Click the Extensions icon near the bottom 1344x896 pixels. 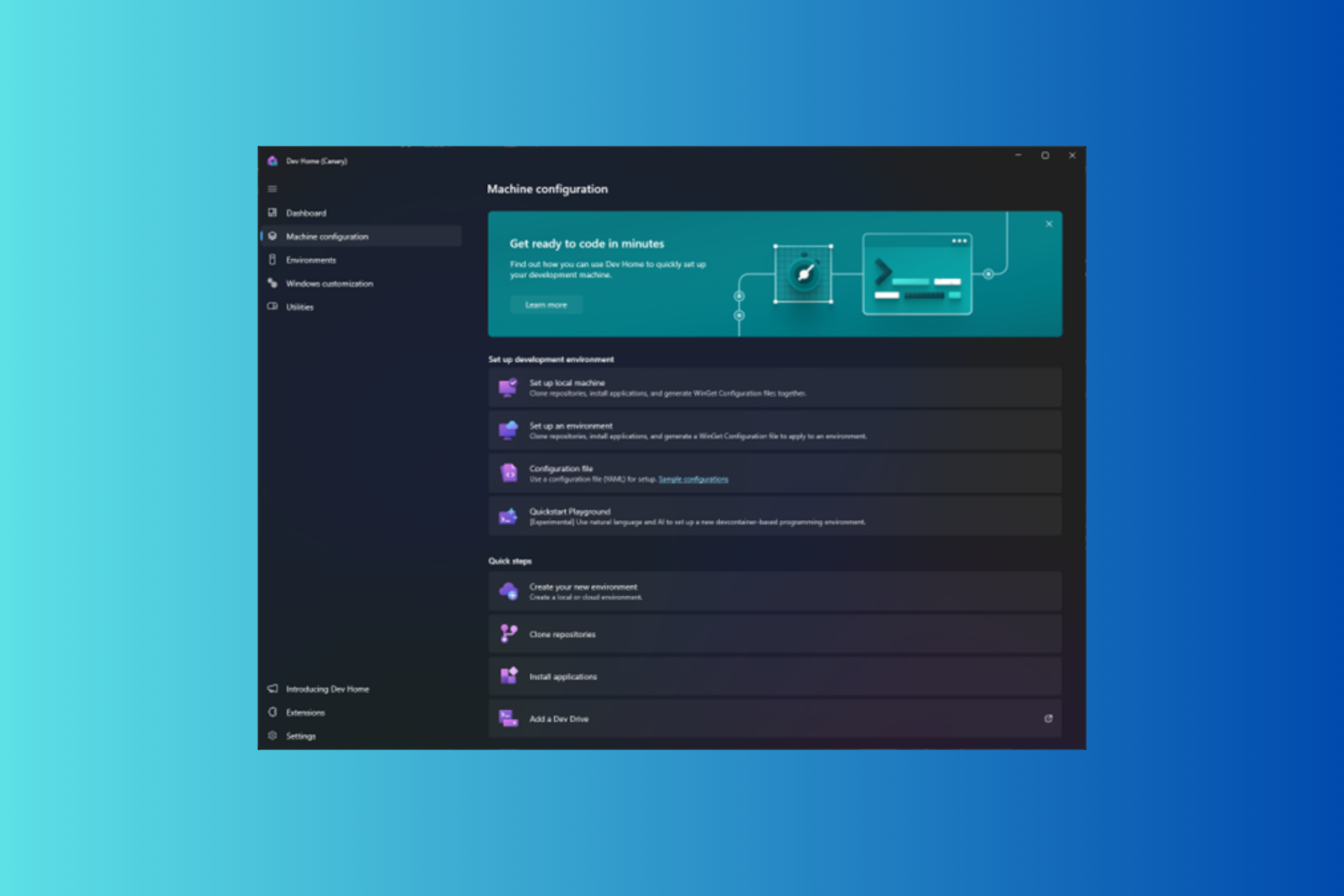tap(272, 712)
